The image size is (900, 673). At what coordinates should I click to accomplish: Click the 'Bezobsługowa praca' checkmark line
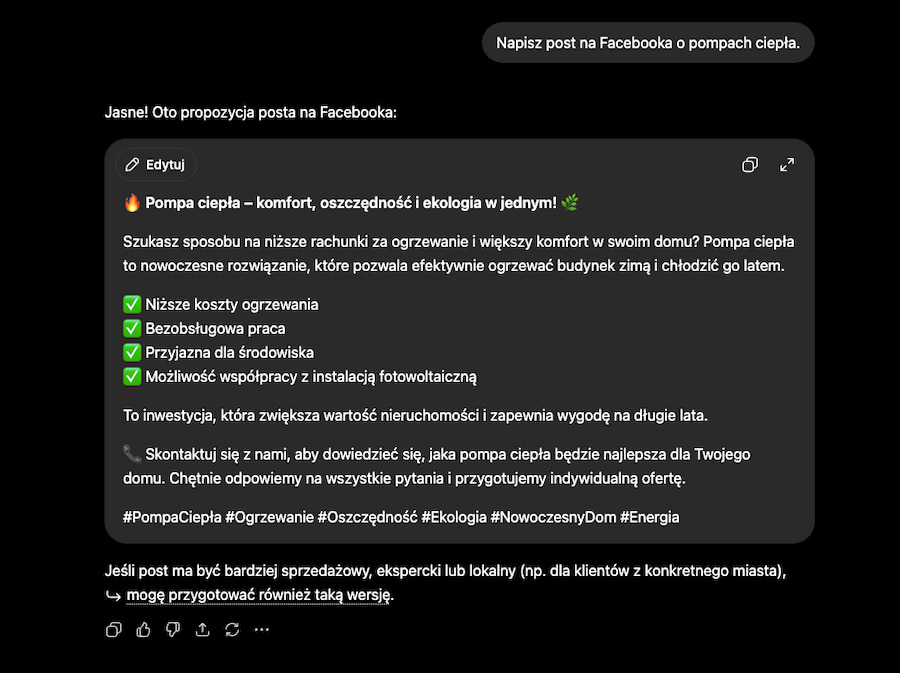204,328
